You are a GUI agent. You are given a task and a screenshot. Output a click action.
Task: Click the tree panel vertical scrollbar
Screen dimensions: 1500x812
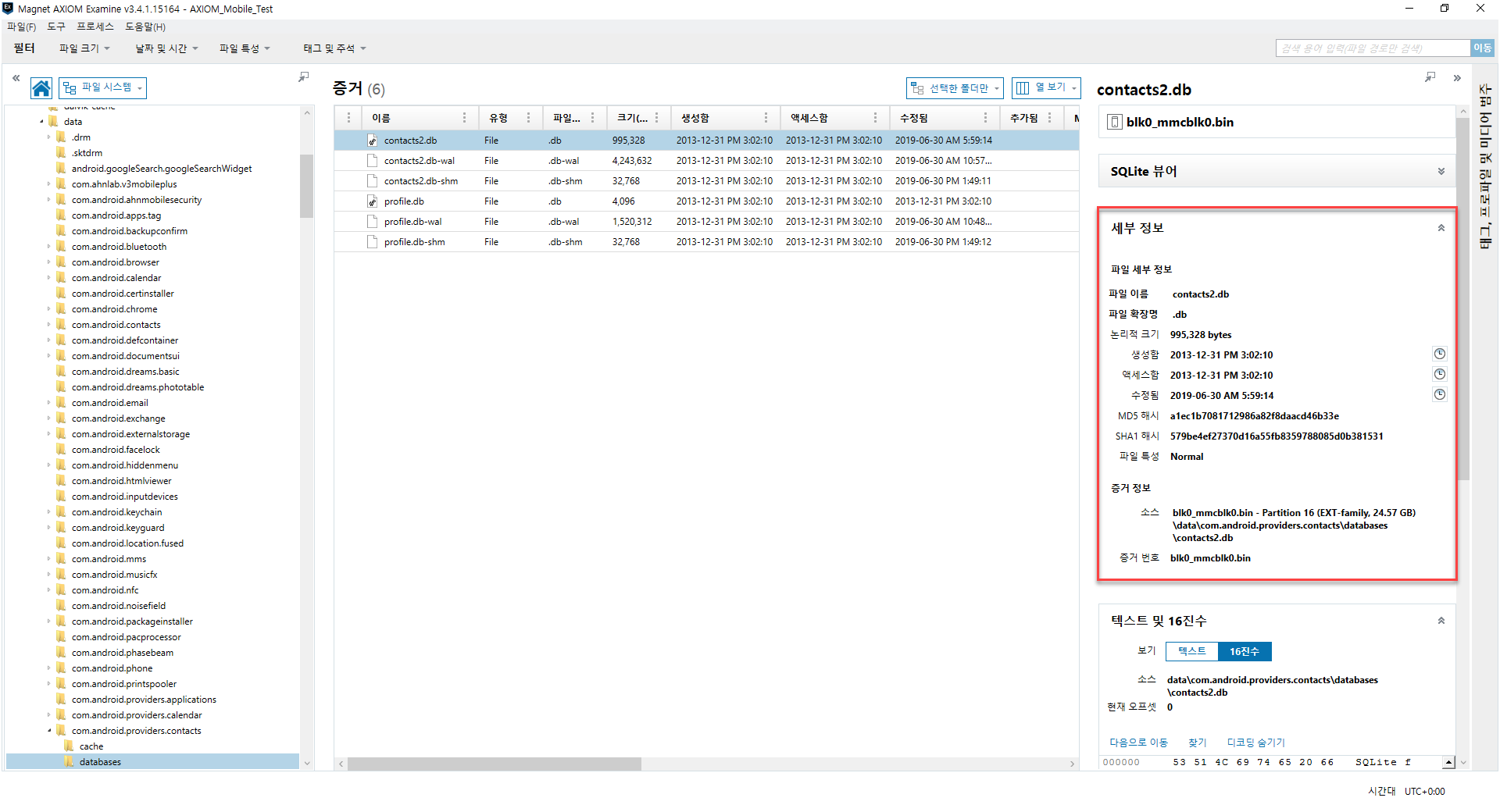306,186
